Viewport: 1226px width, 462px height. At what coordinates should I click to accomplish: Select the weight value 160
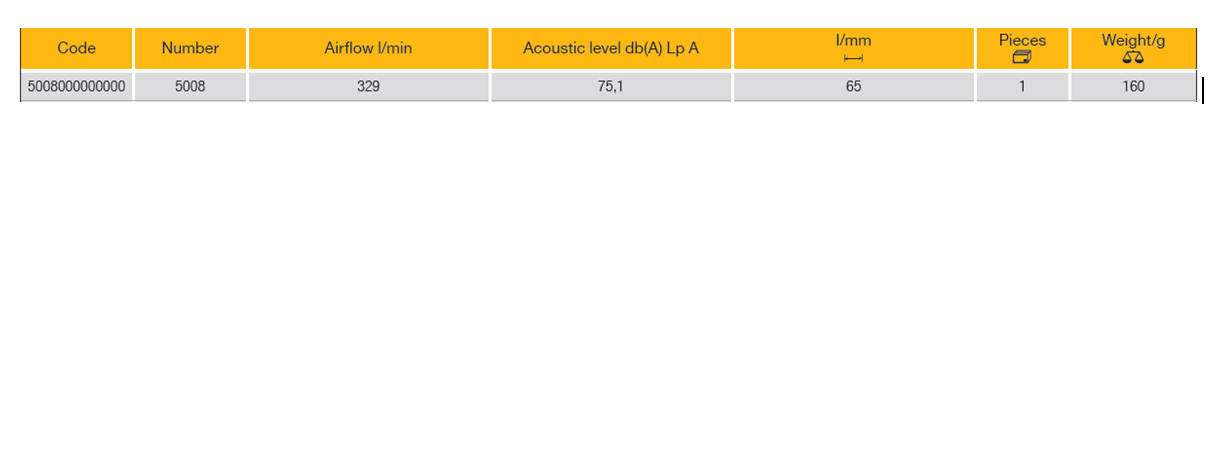click(1133, 87)
